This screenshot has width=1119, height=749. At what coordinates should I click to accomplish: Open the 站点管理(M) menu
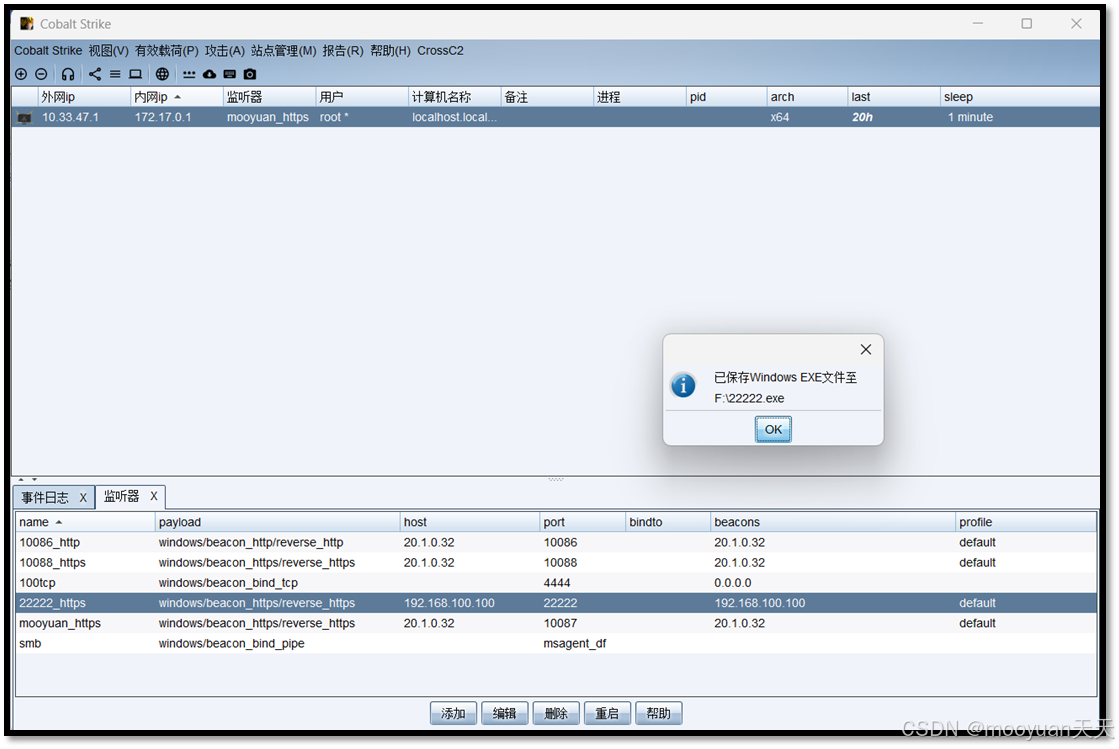point(283,51)
